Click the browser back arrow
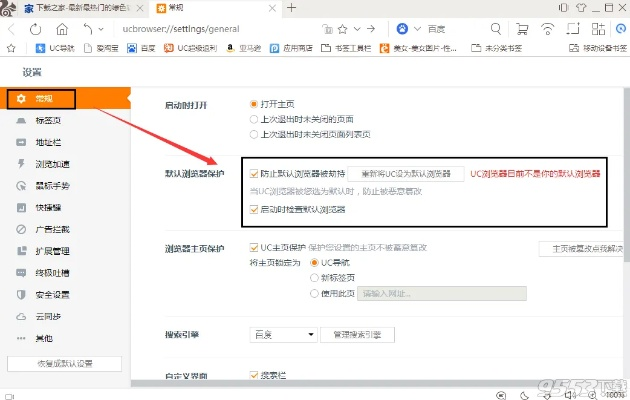This screenshot has height=400, width=630. click(11, 28)
